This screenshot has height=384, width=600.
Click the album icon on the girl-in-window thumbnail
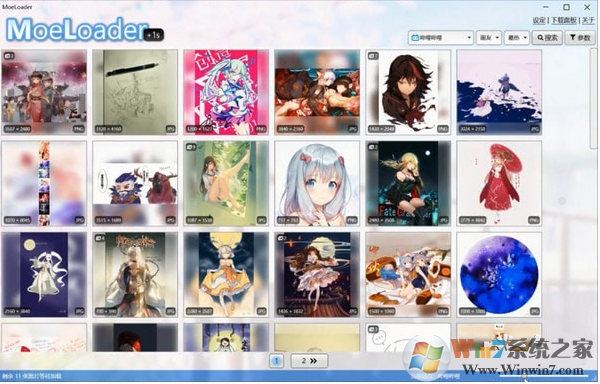(191, 147)
